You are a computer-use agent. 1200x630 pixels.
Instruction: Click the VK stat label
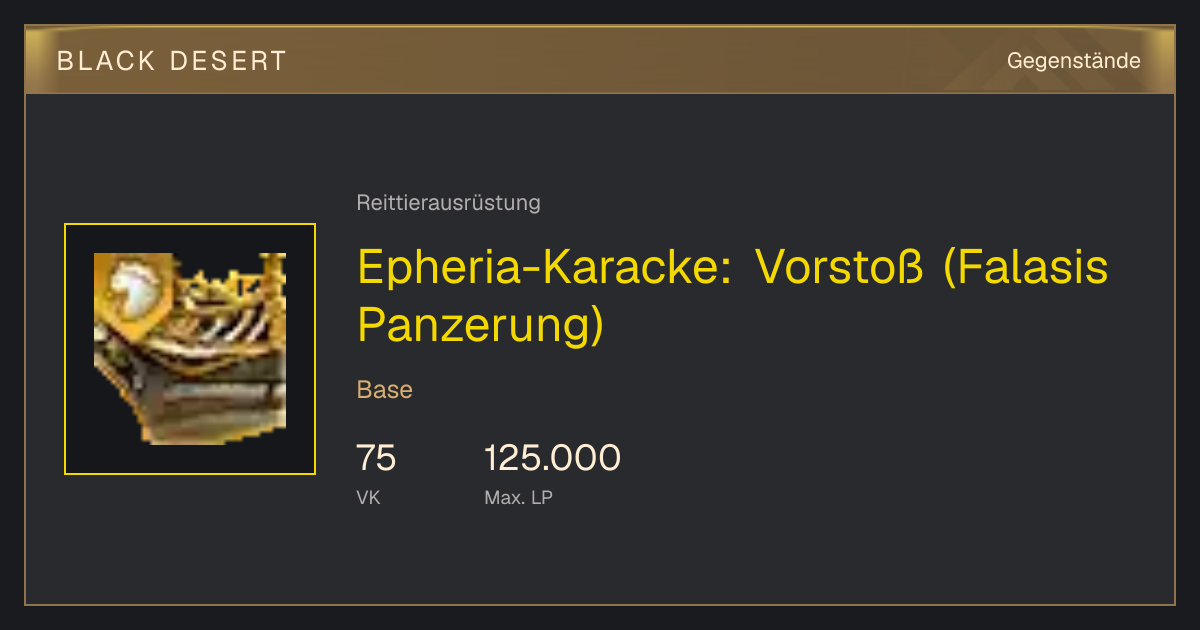click(368, 497)
